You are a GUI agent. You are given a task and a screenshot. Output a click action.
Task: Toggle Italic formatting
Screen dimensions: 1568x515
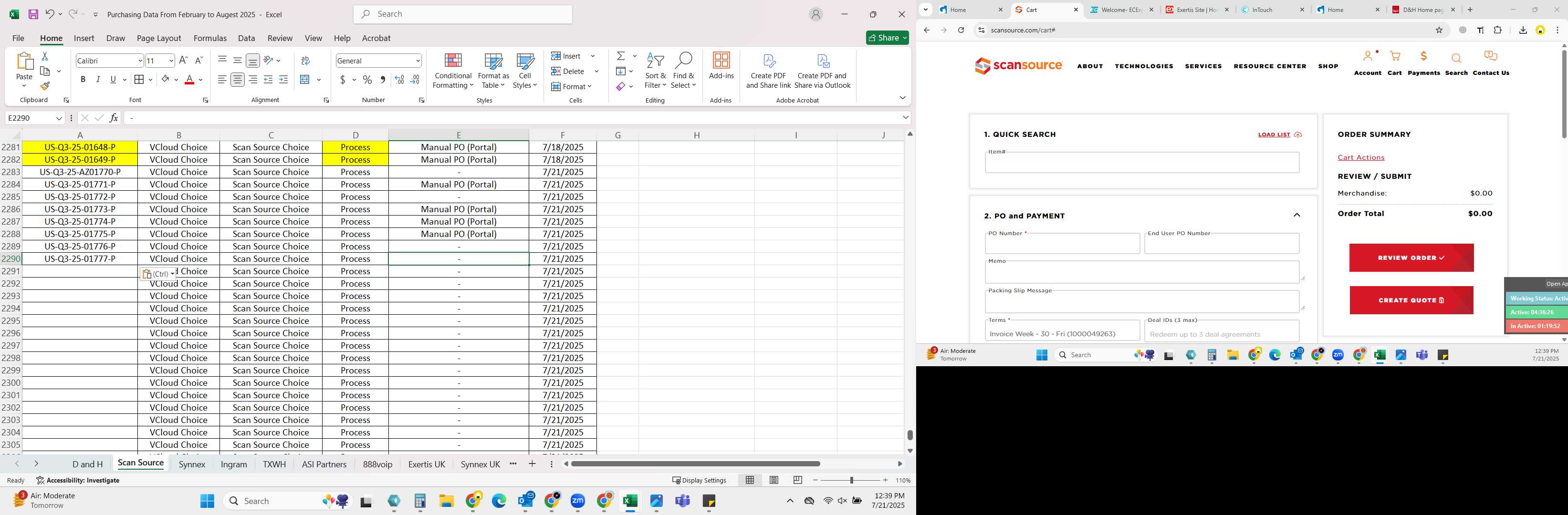(98, 80)
